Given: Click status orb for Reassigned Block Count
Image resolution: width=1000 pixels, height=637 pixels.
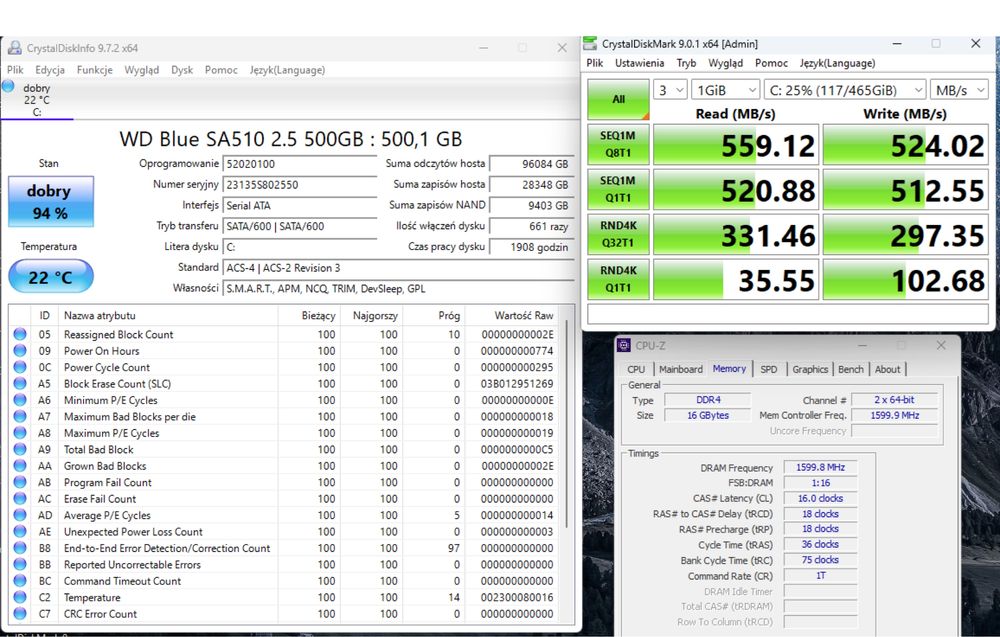Looking at the screenshot, I should pos(20,334).
